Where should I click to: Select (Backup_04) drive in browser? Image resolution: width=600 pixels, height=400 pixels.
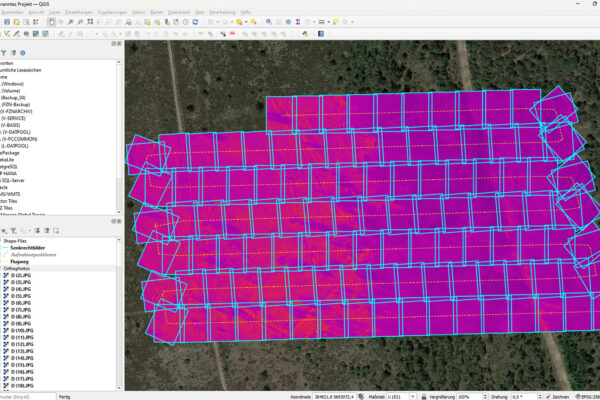[13, 98]
